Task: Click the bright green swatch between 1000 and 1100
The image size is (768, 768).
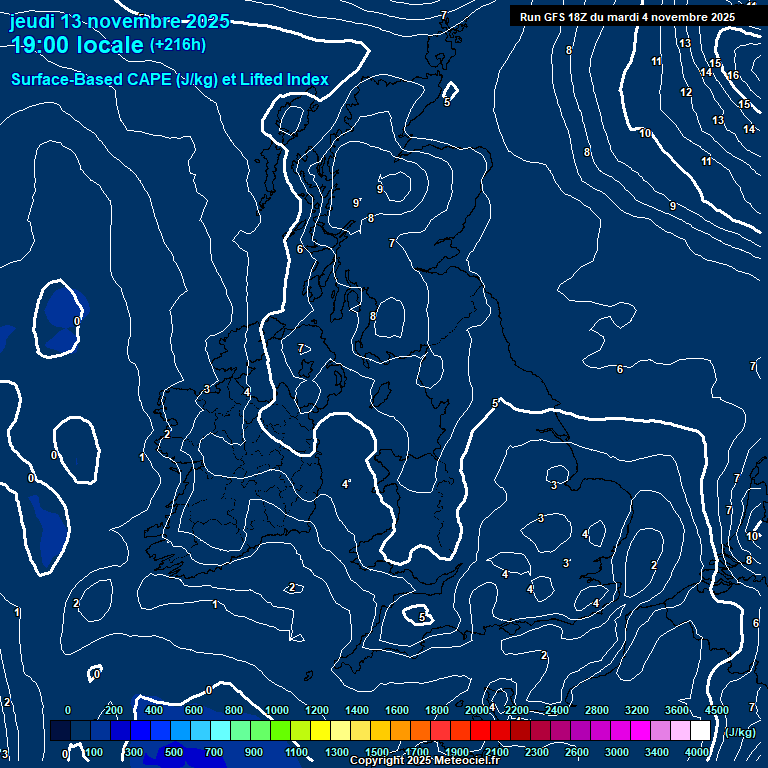Action: [280, 730]
